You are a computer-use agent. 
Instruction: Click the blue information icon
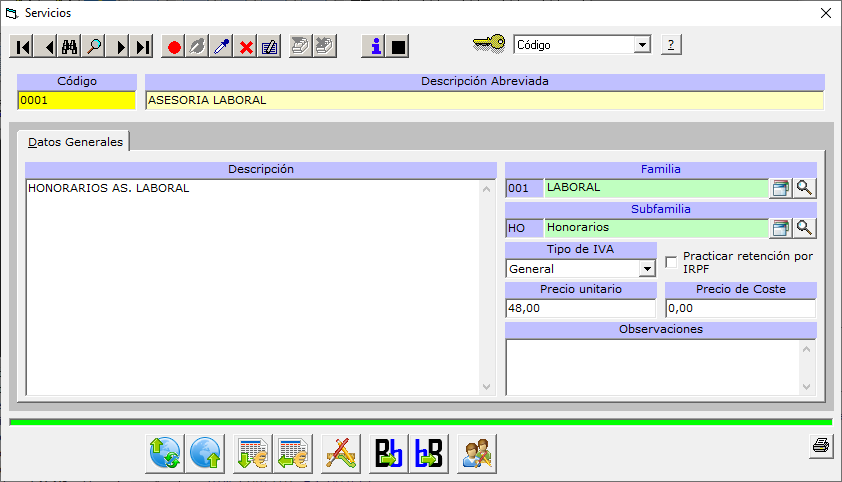[x=375, y=47]
